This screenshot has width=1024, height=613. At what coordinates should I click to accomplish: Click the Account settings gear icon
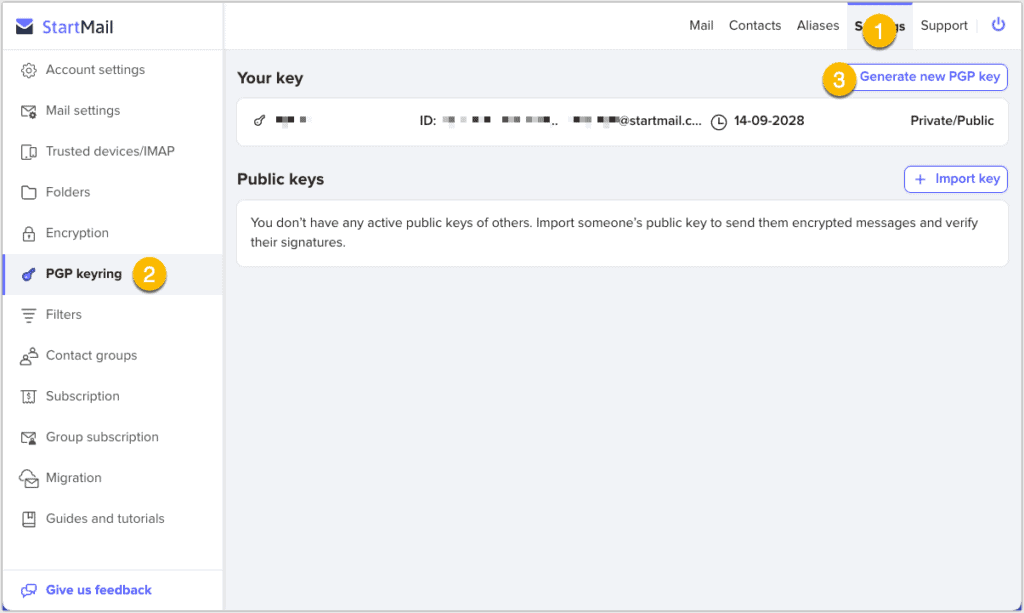pos(28,70)
